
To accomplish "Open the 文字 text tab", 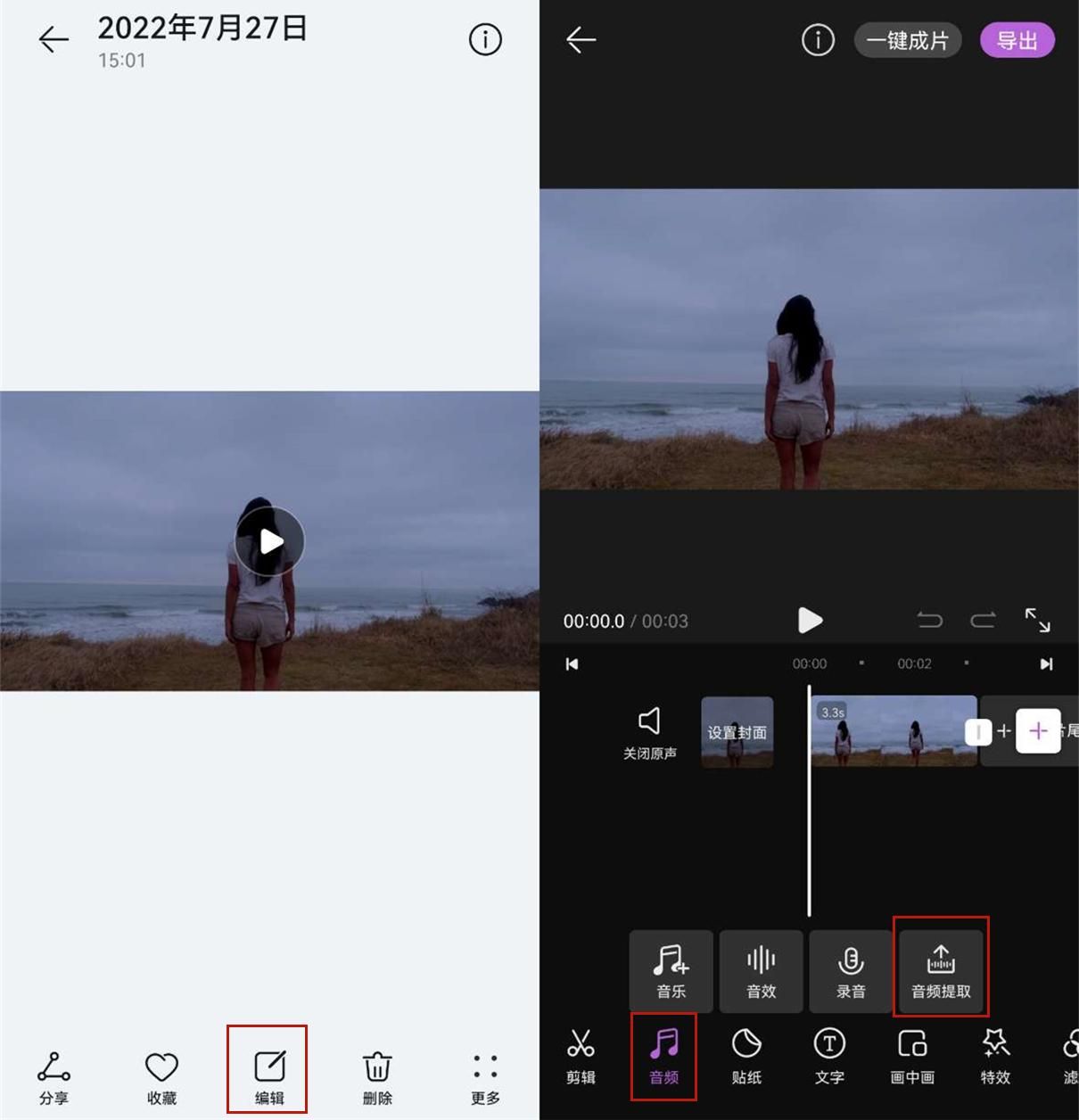I will point(829,1057).
